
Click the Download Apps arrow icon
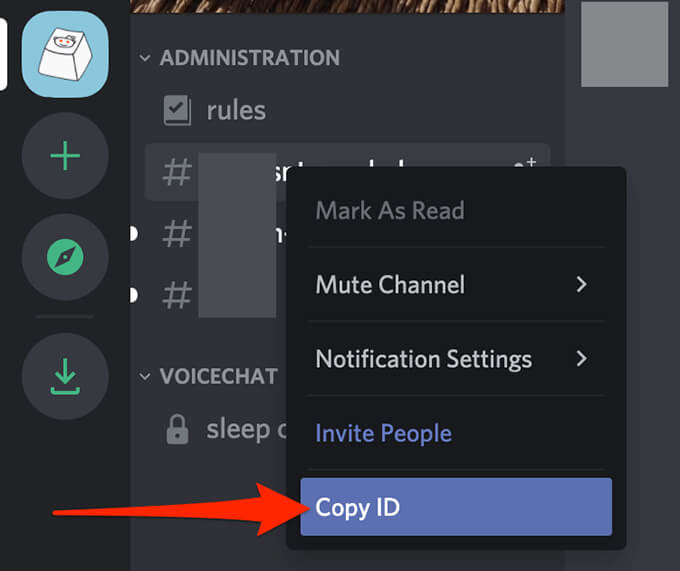pos(65,376)
